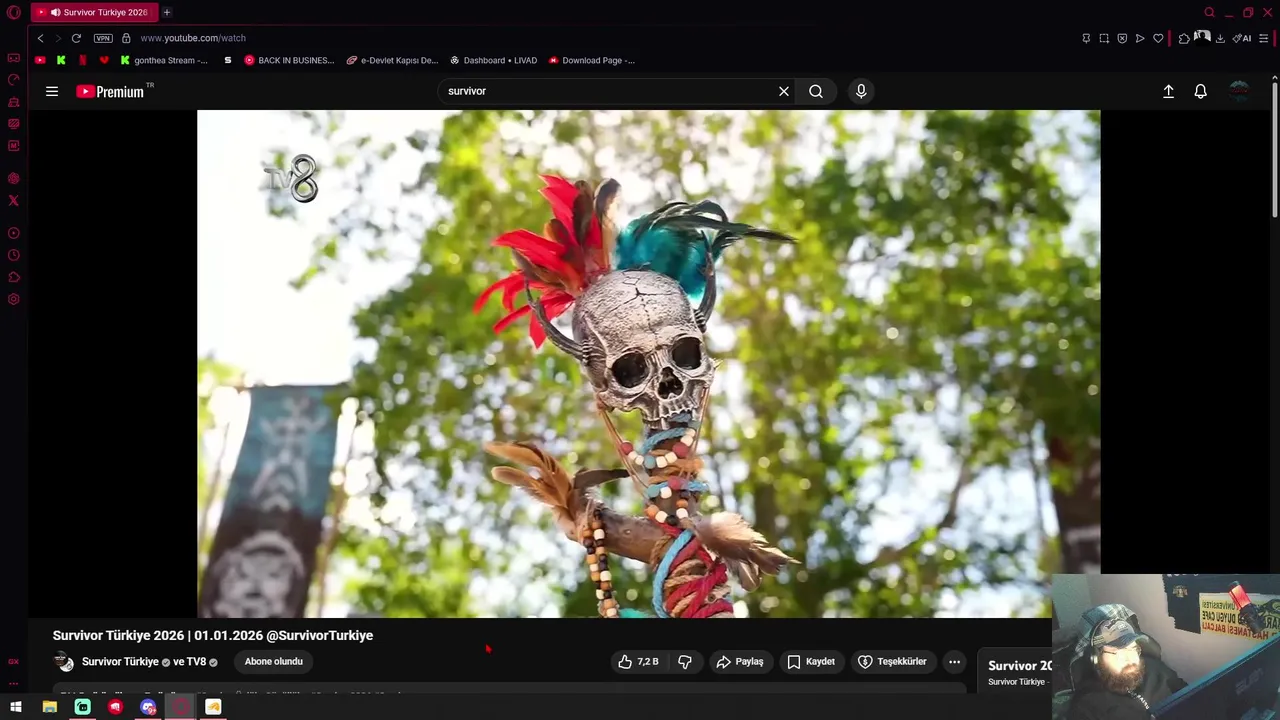Viewport: 1280px width, 720px height.
Task: Open the Survivor Türkiye channel name link
Action: pyautogui.click(x=120, y=662)
